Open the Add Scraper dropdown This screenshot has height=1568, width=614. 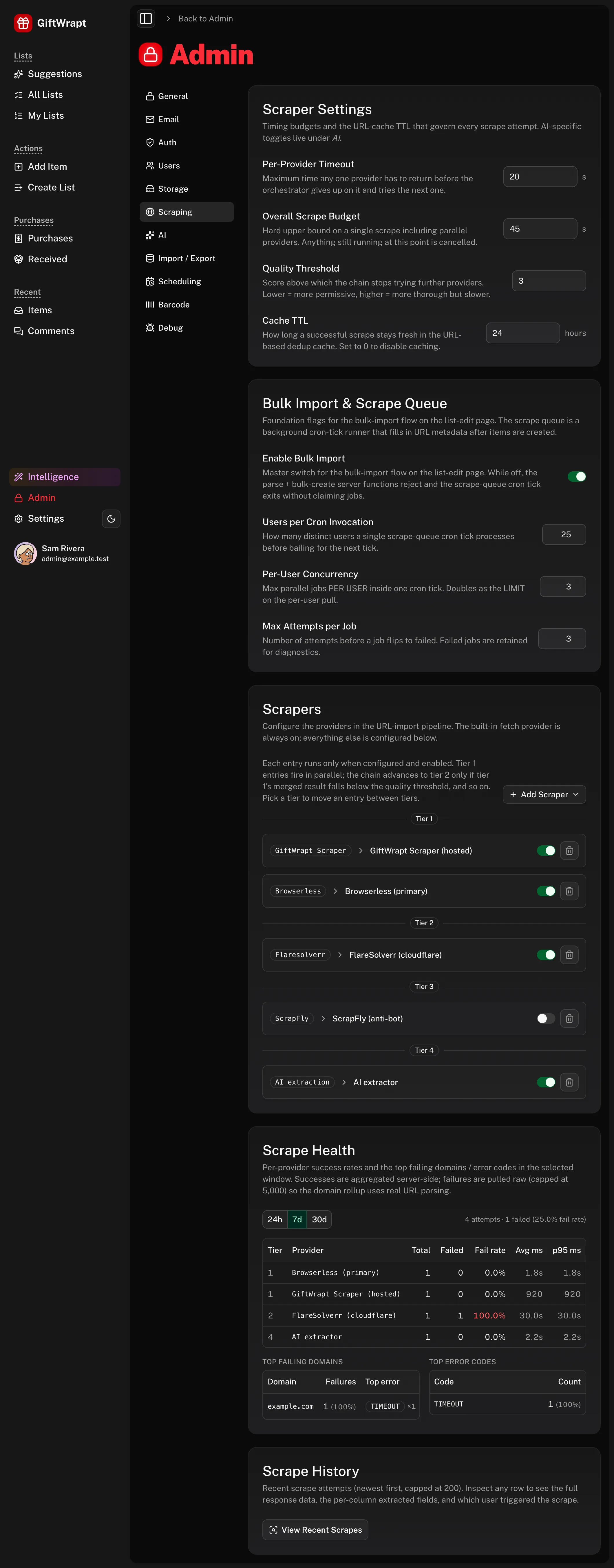(x=544, y=794)
